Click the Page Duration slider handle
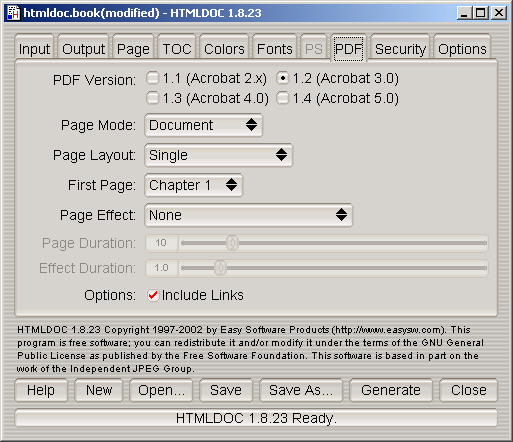 tap(232, 243)
